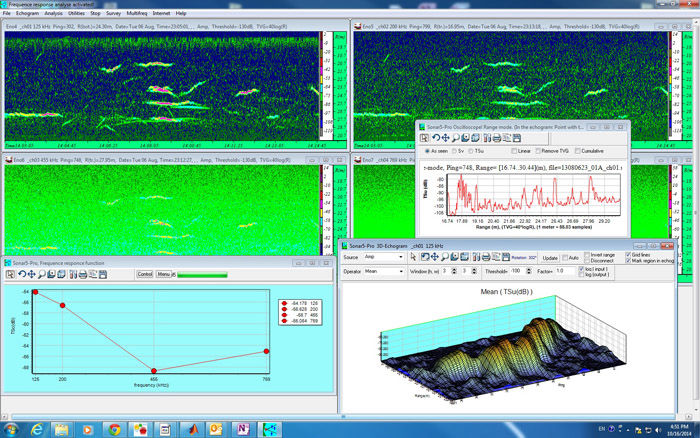This screenshot has width=700, height=438.
Task: Select the TSu radio button
Action: click(471, 151)
